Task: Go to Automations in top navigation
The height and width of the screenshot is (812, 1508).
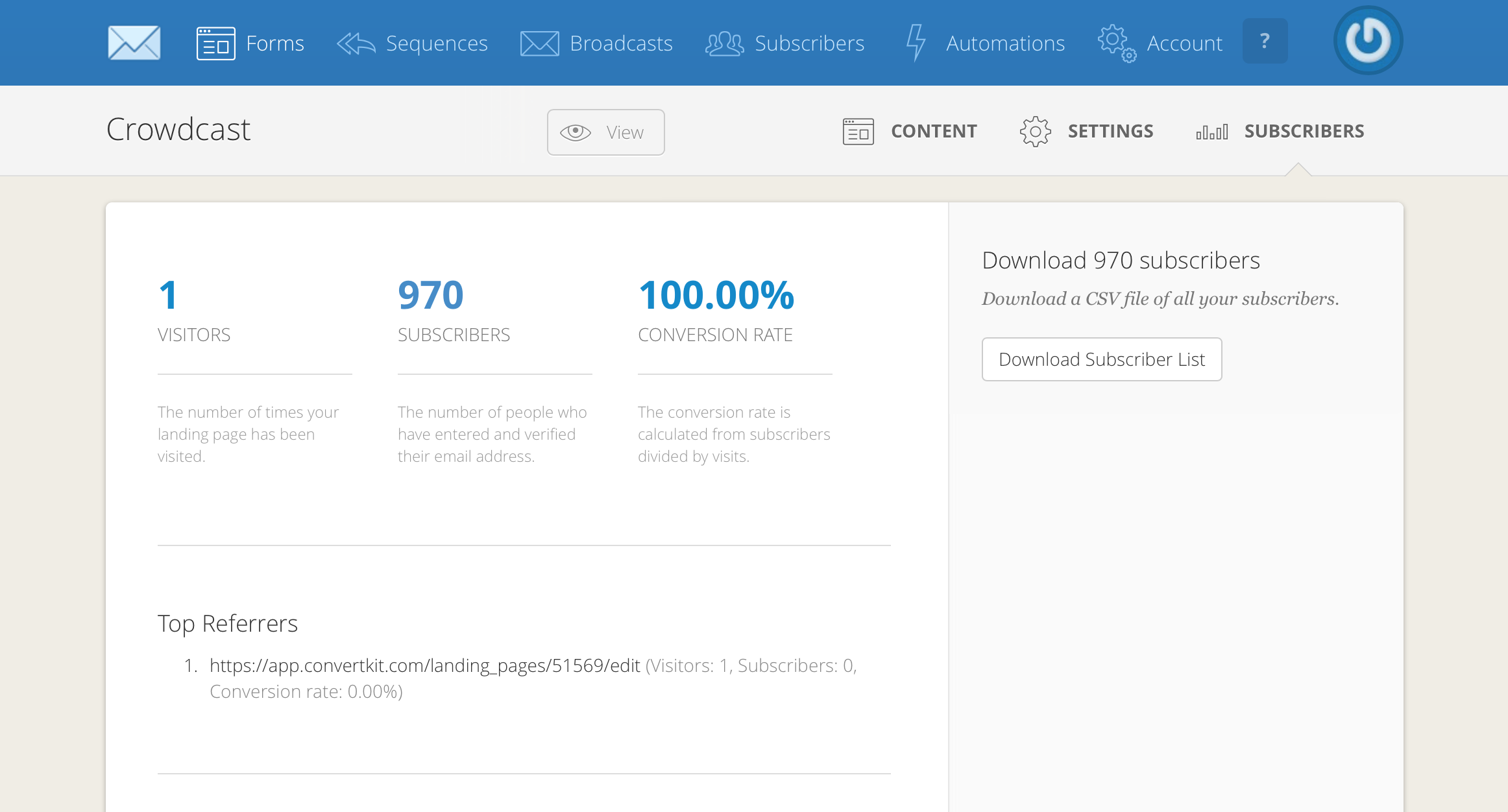Action: coord(1004,43)
